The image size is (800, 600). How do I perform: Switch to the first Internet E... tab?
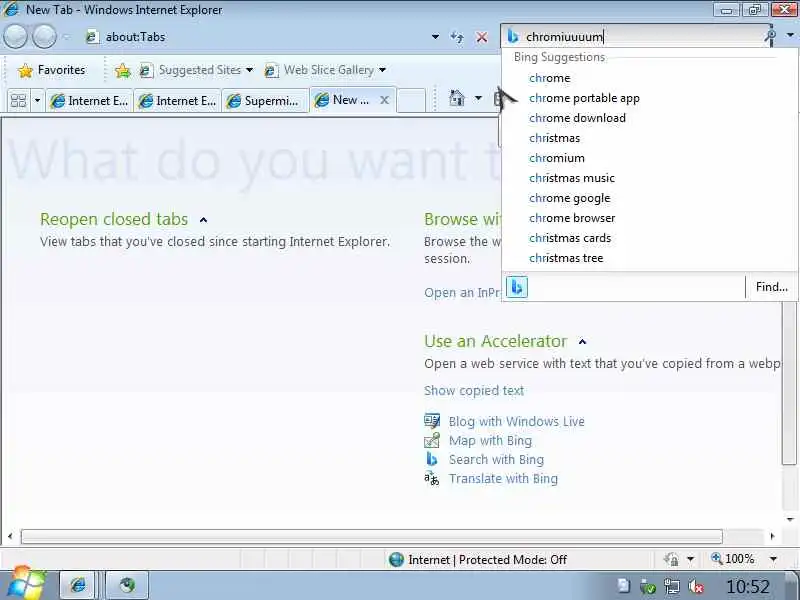click(x=89, y=101)
